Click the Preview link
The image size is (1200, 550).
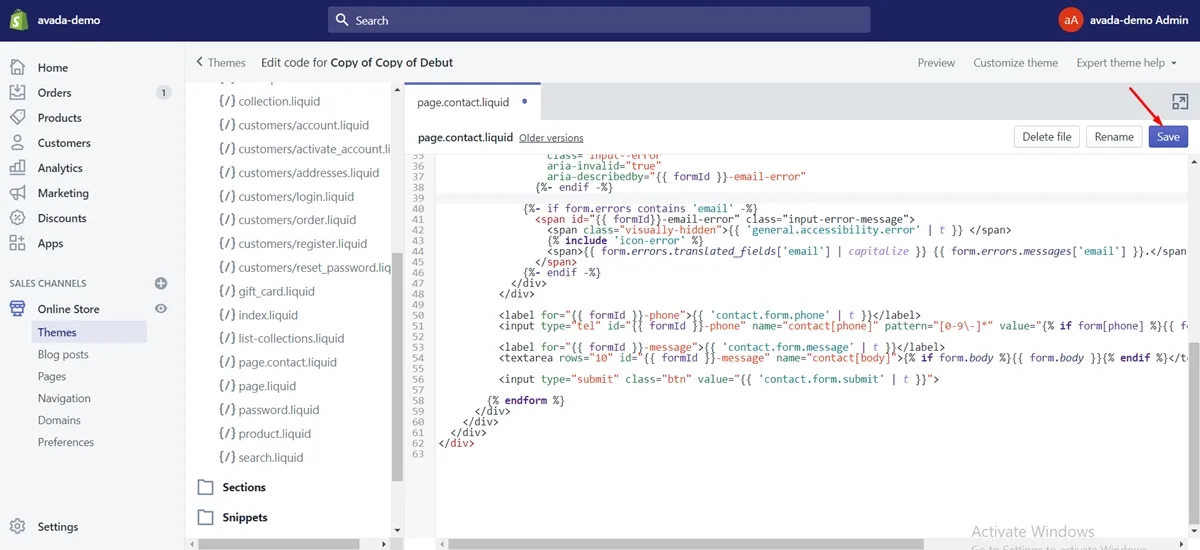[936, 63]
